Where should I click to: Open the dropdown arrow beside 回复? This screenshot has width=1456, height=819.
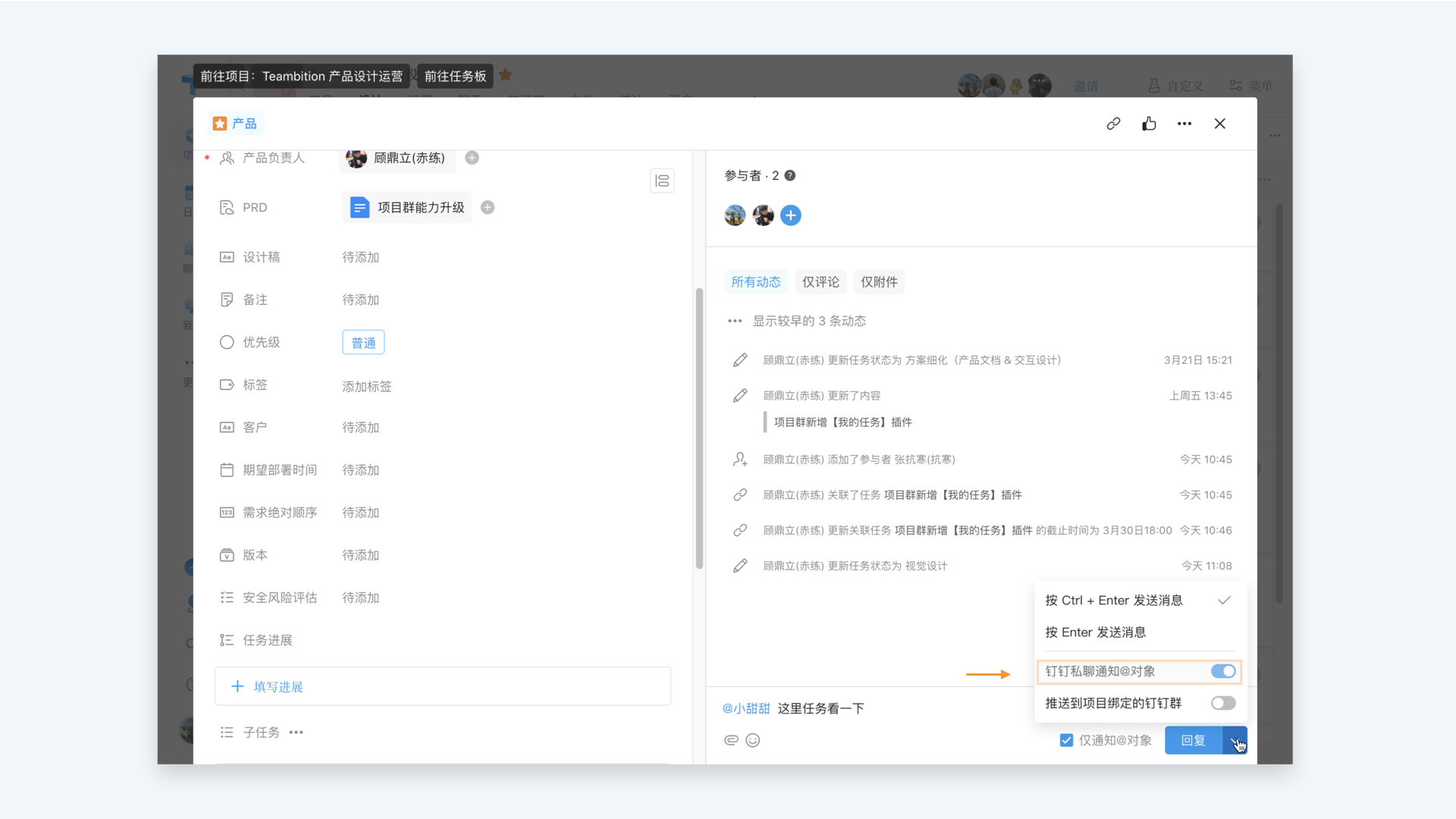tap(1235, 740)
